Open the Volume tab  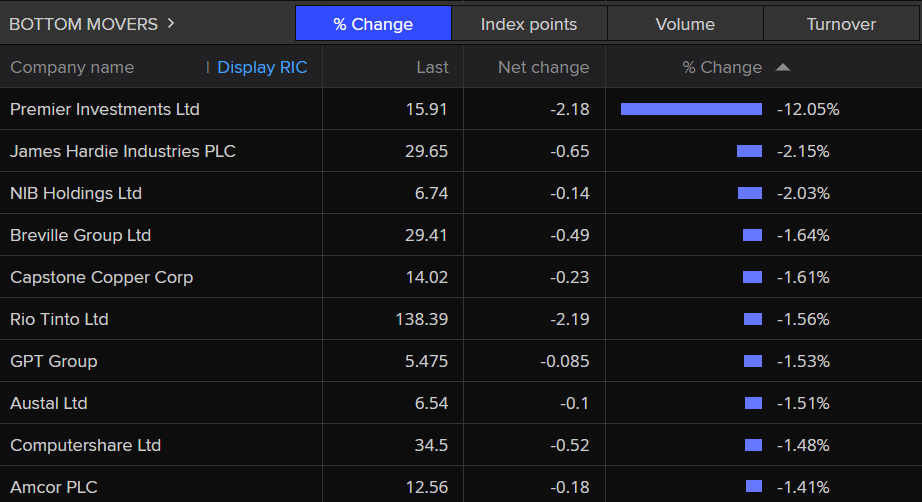[x=685, y=24]
